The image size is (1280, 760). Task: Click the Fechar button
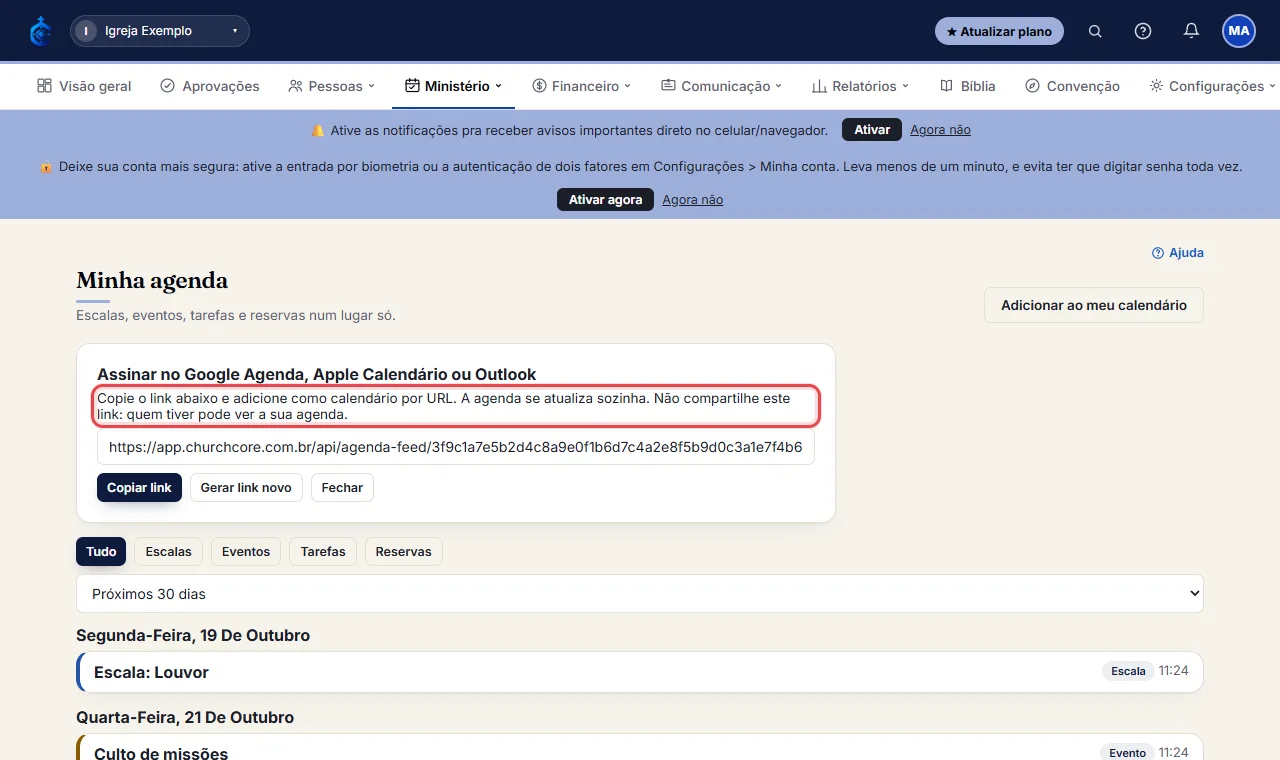click(x=342, y=488)
